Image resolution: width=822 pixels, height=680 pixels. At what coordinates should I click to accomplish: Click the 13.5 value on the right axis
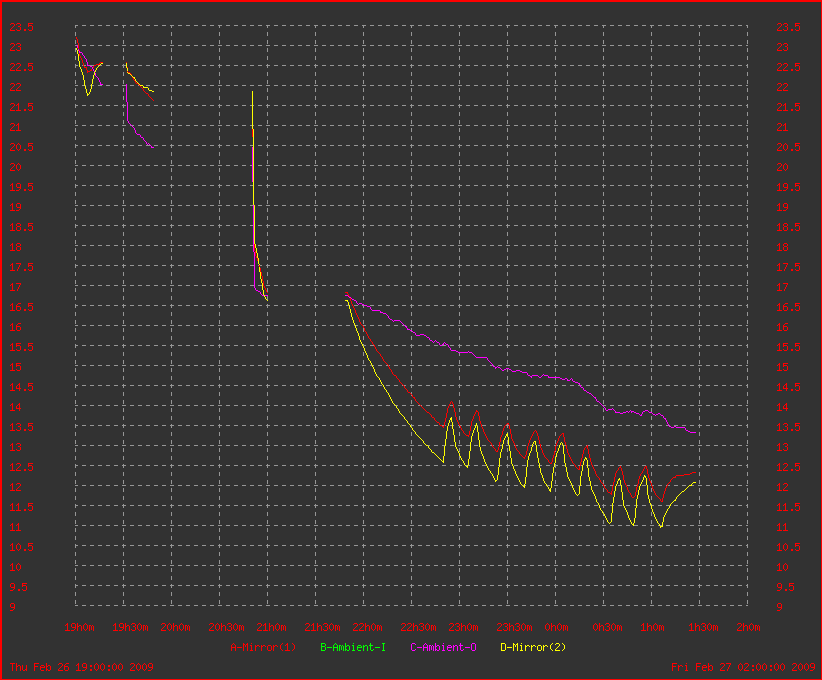[x=788, y=427]
